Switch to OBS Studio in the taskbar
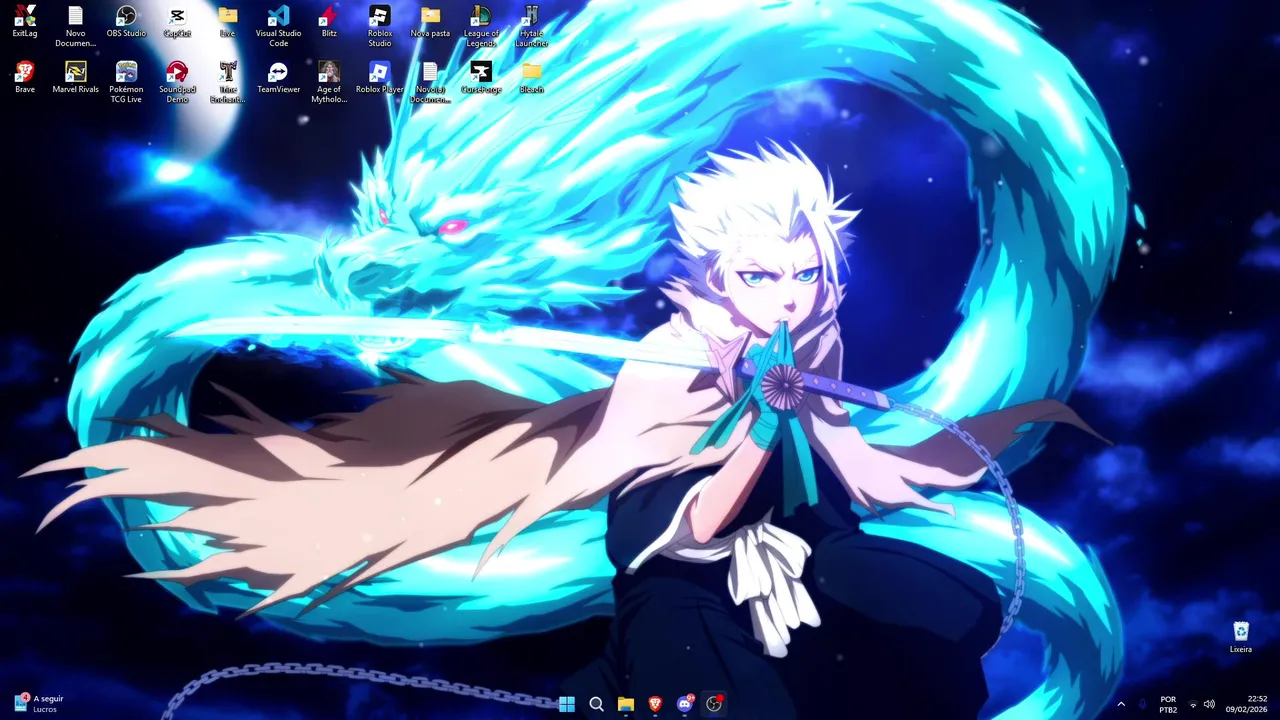The image size is (1280, 720). pos(714,704)
